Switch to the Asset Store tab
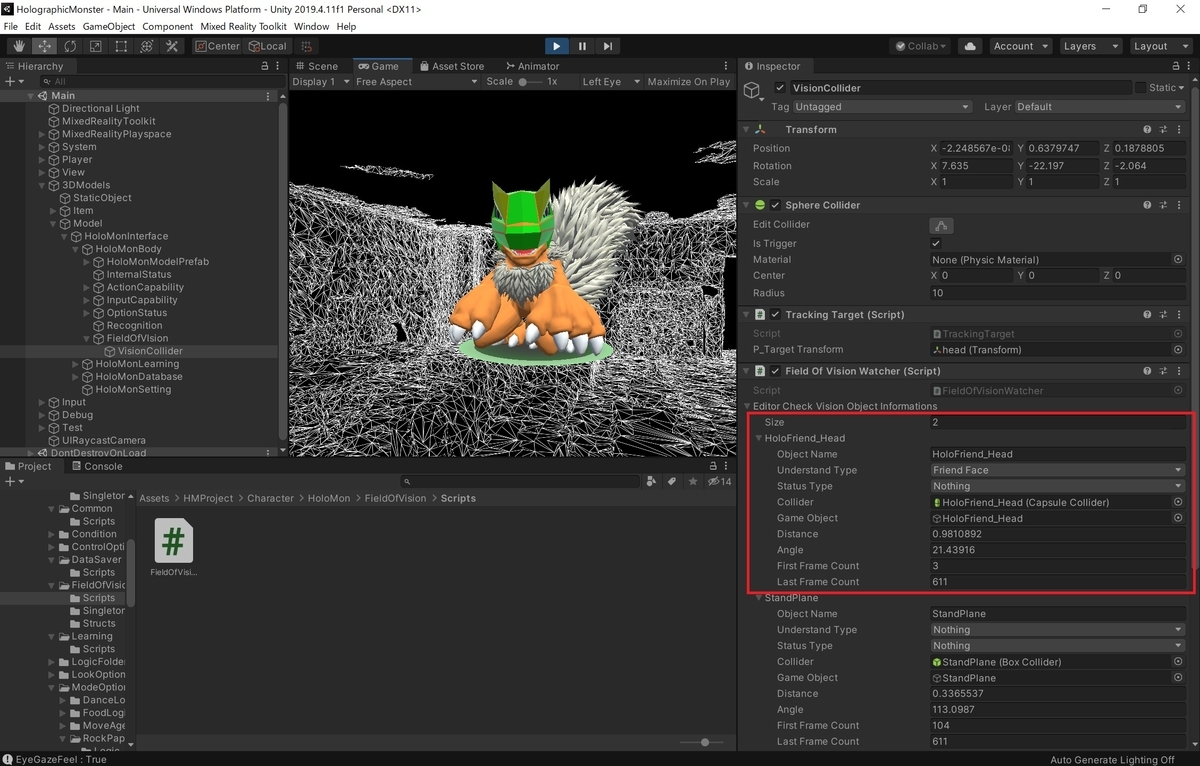Image resolution: width=1200 pixels, height=766 pixels. (x=450, y=66)
